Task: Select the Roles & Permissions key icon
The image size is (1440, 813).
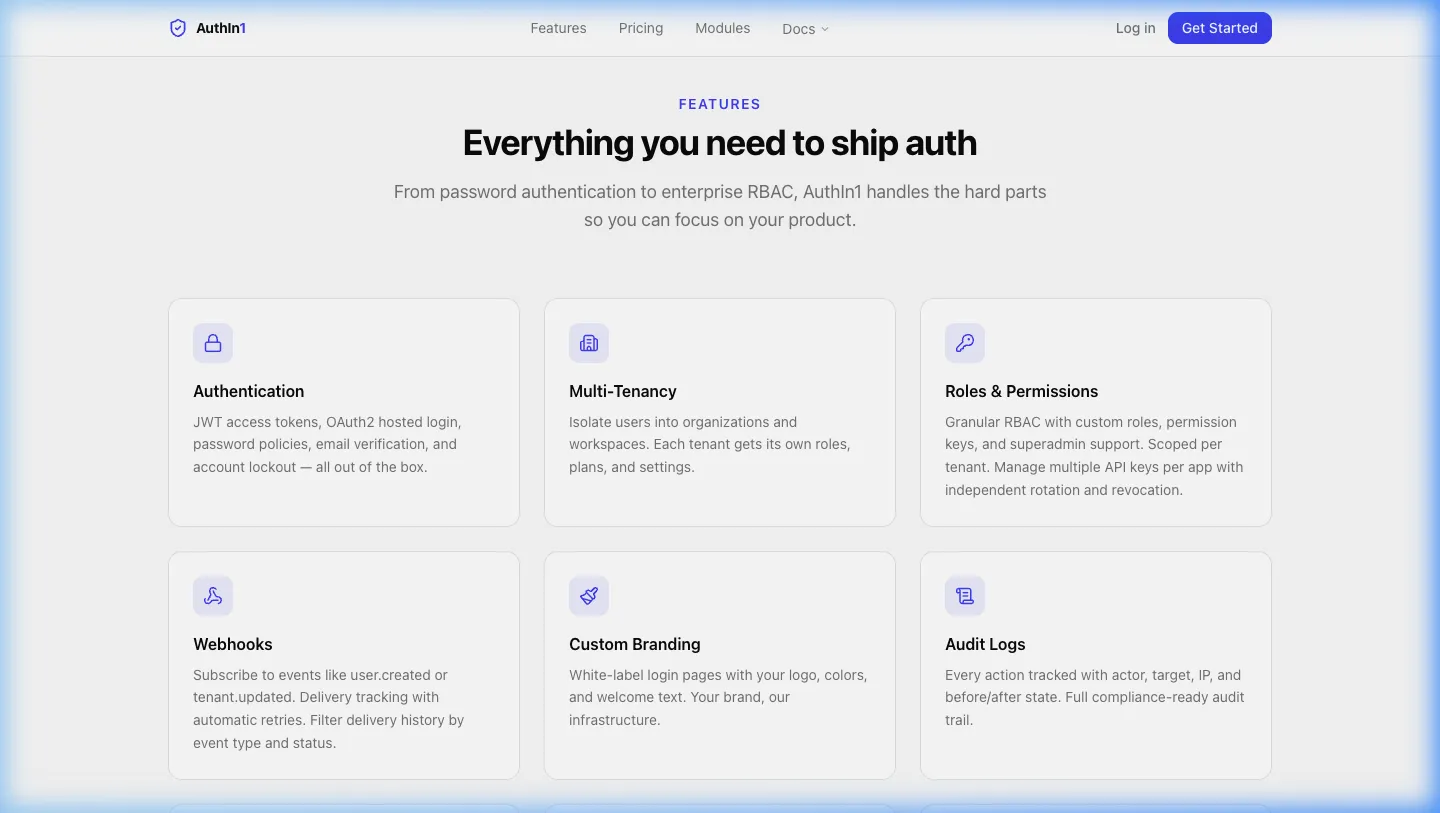Action: pyautogui.click(x=965, y=342)
